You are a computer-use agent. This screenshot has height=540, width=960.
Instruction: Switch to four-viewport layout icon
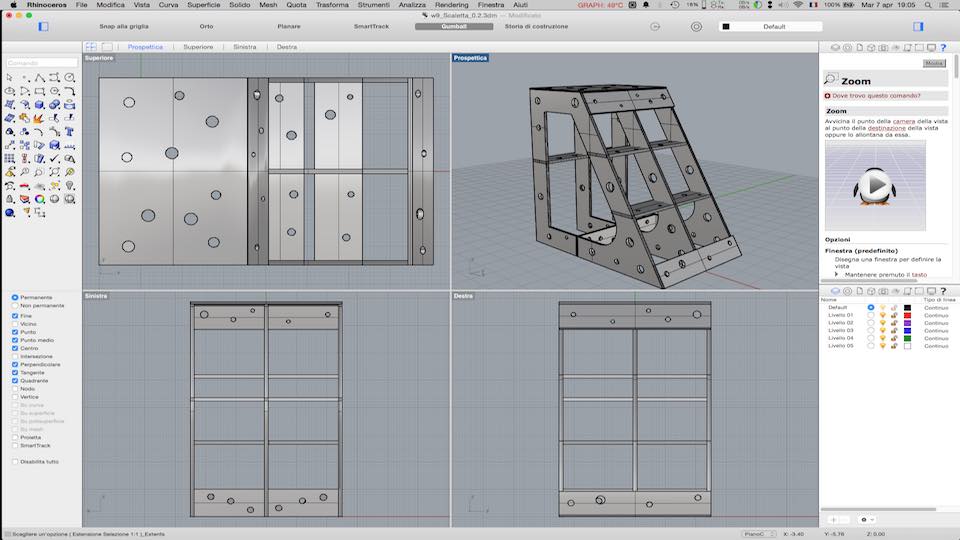click(91, 47)
